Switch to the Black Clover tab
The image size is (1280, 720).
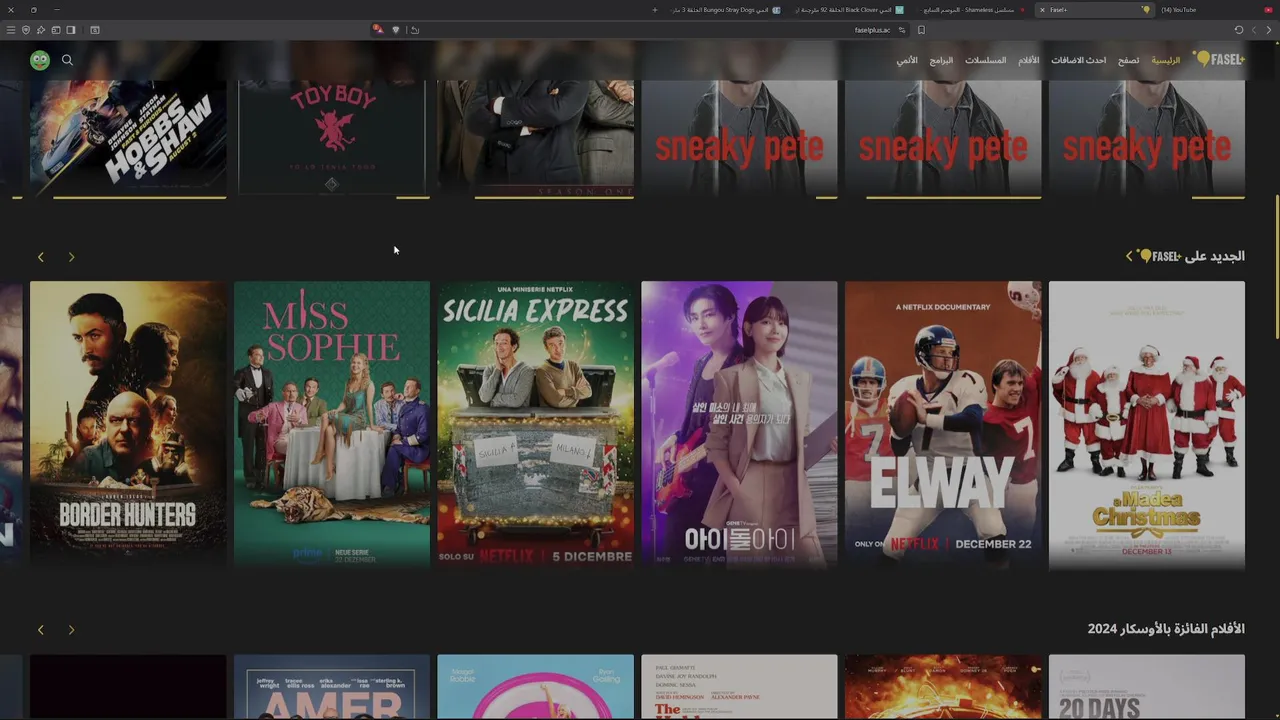[x=848, y=10]
